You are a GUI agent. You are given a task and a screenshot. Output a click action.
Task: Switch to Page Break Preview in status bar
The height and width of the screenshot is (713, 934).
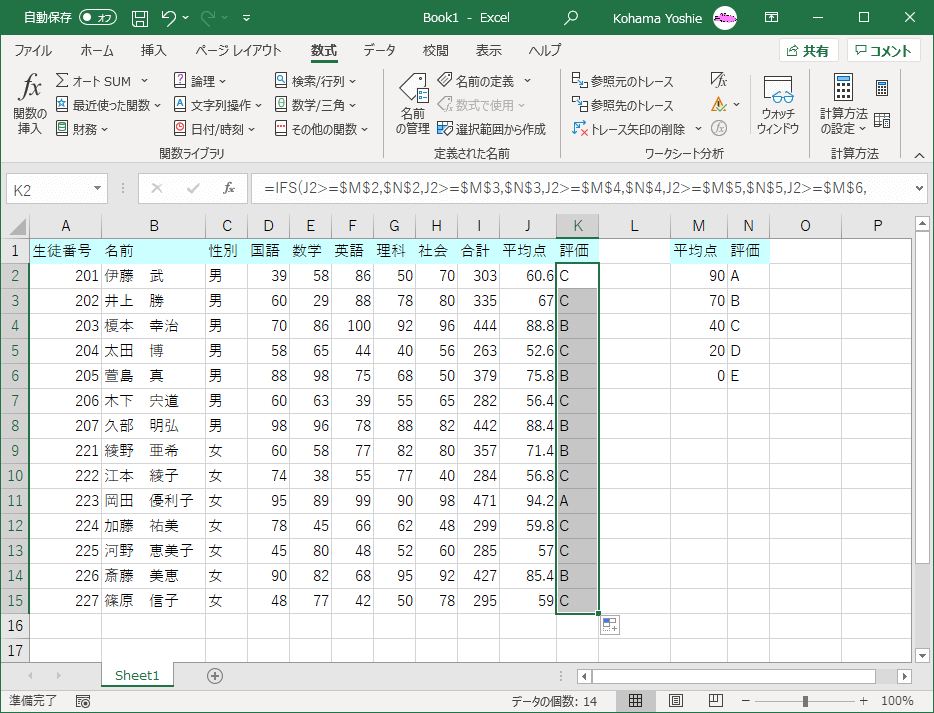pos(715,700)
